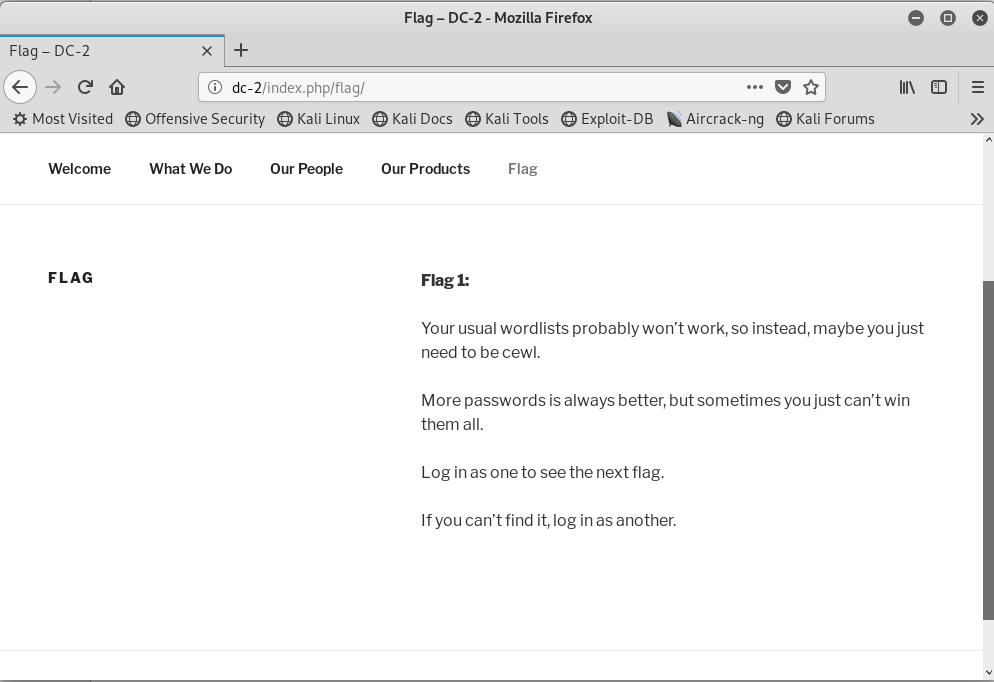Open Kali Forums bookmark
This screenshot has width=994, height=682.
coord(825,119)
